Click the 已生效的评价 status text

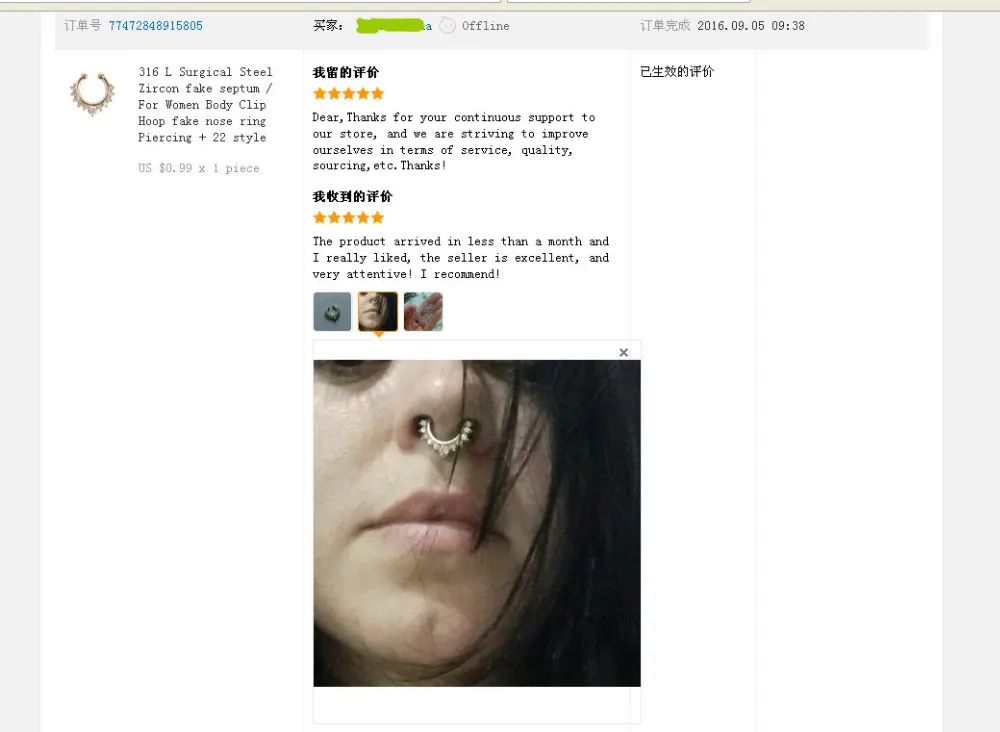click(677, 71)
